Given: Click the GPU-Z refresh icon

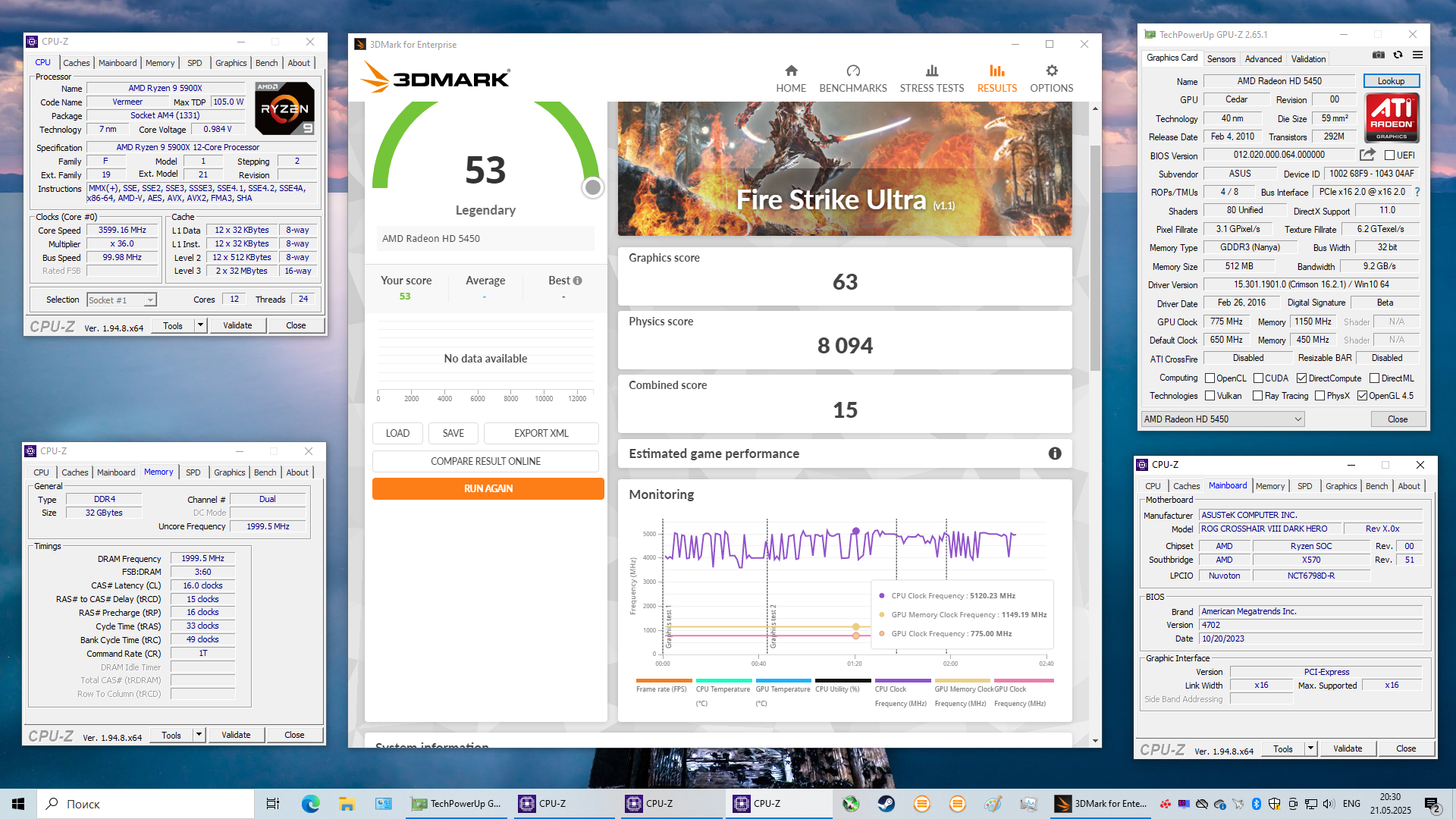Looking at the screenshot, I should pos(1398,55).
